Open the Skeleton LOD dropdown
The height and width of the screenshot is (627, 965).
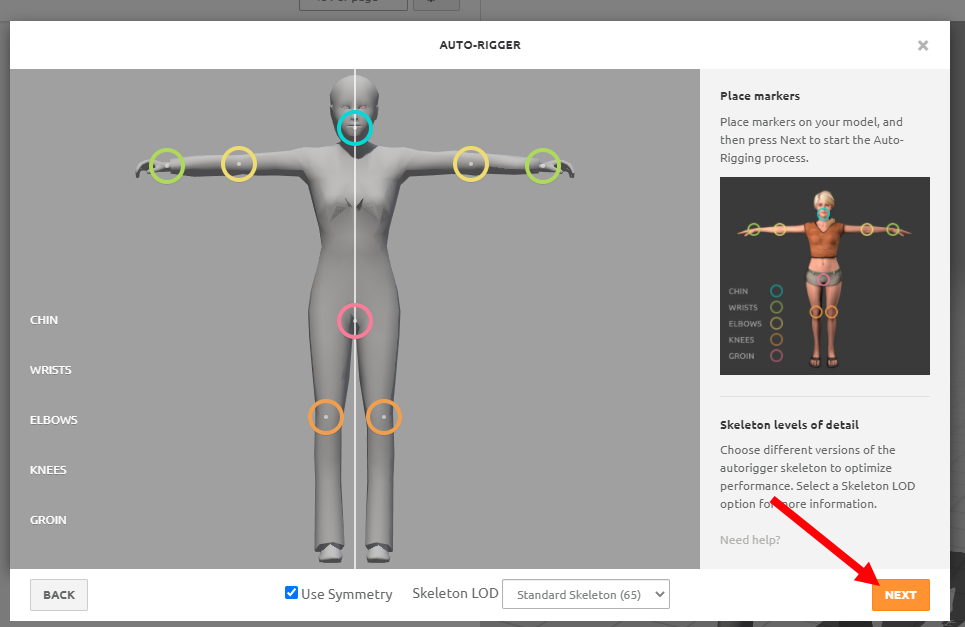pos(586,594)
